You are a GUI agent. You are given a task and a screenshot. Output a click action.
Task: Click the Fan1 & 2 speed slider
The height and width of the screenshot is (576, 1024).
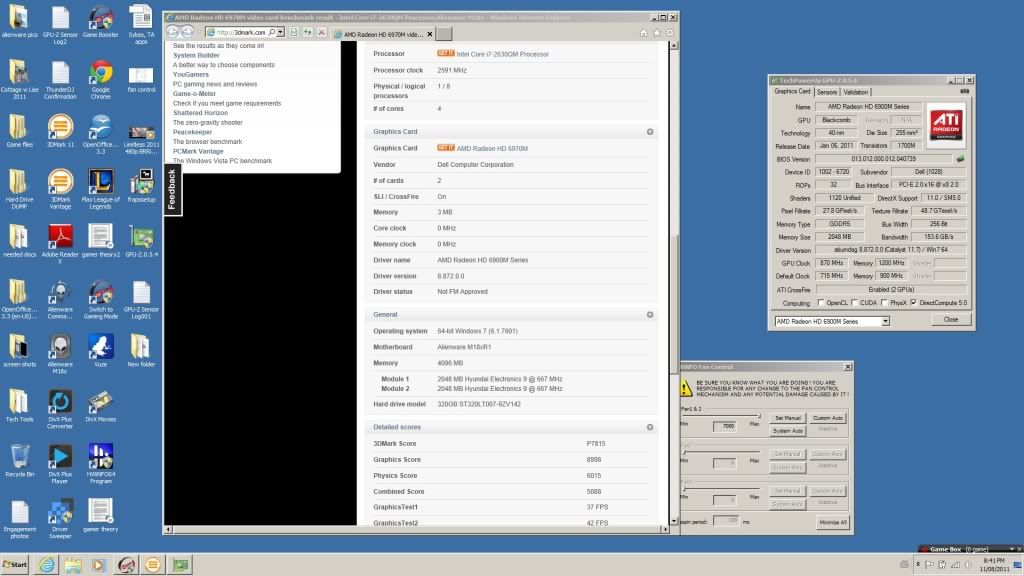pyautogui.click(x=722, y=415)
